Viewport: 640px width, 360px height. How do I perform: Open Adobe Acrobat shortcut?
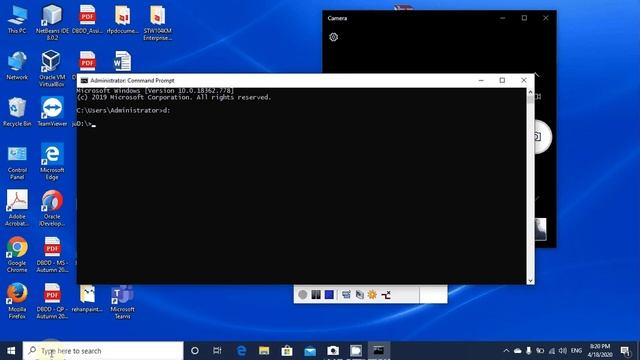coord(17,208)
